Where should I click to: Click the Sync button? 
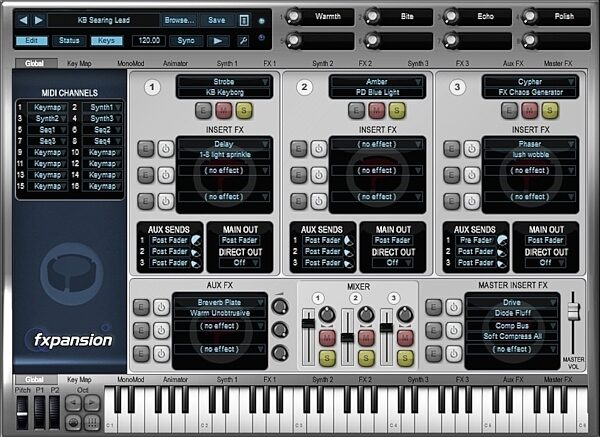click(186, 41)
